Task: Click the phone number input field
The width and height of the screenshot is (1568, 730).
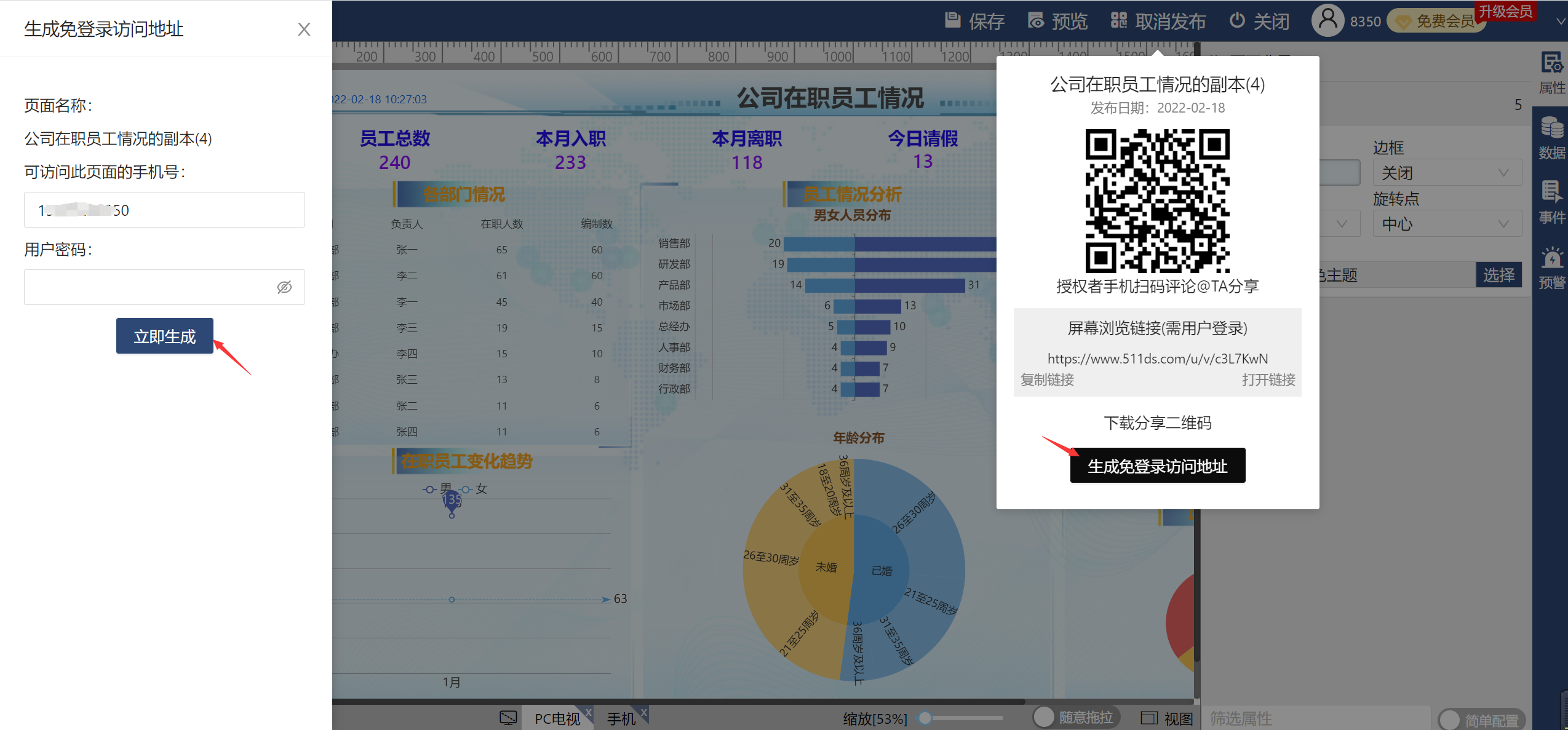Action: (x=164, y=210)
